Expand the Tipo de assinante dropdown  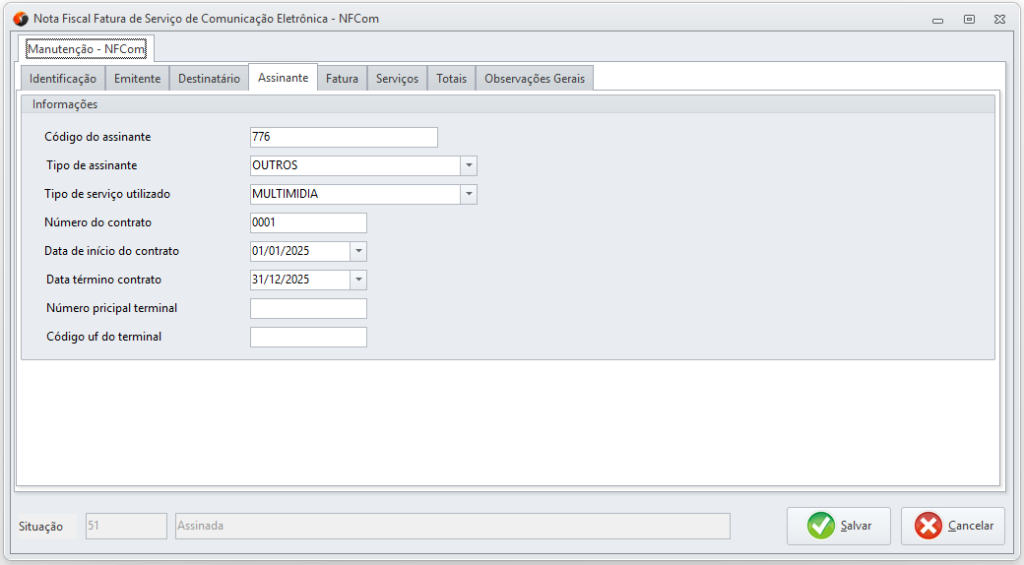(x=469, y=166)
